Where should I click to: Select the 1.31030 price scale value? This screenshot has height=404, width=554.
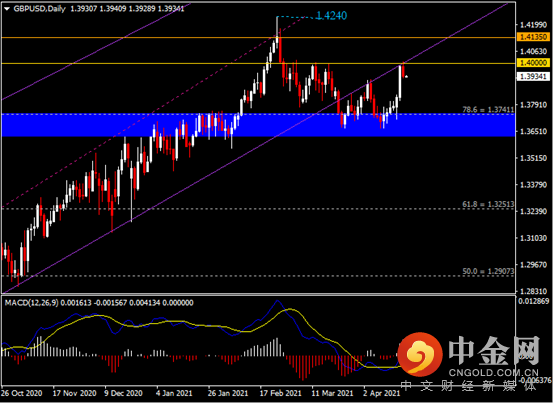[533, 238]
